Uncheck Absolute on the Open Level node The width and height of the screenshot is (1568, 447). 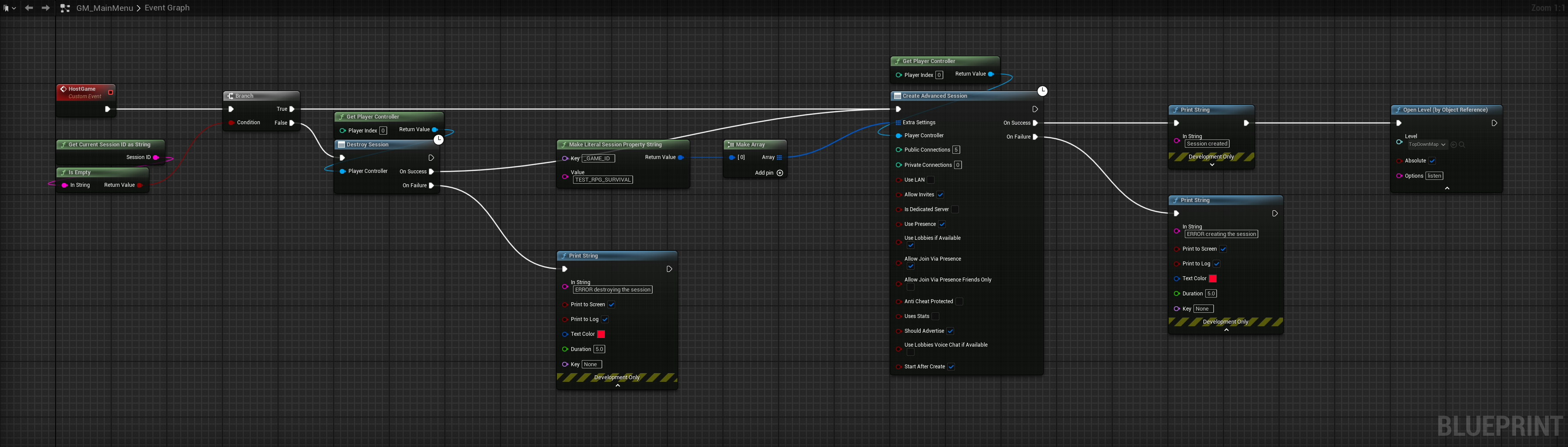click(1432, 161)
